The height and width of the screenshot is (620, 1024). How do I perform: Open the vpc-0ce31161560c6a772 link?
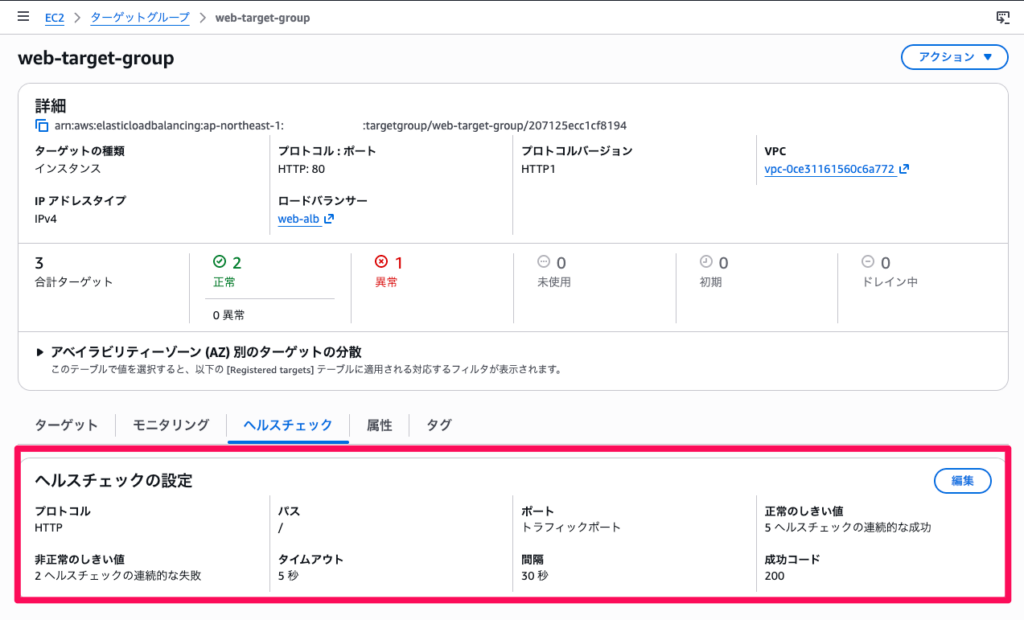(829, 169)
